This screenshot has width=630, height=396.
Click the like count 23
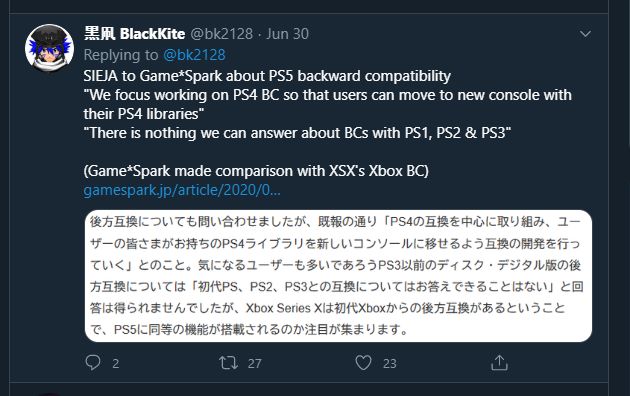point(390,363)
